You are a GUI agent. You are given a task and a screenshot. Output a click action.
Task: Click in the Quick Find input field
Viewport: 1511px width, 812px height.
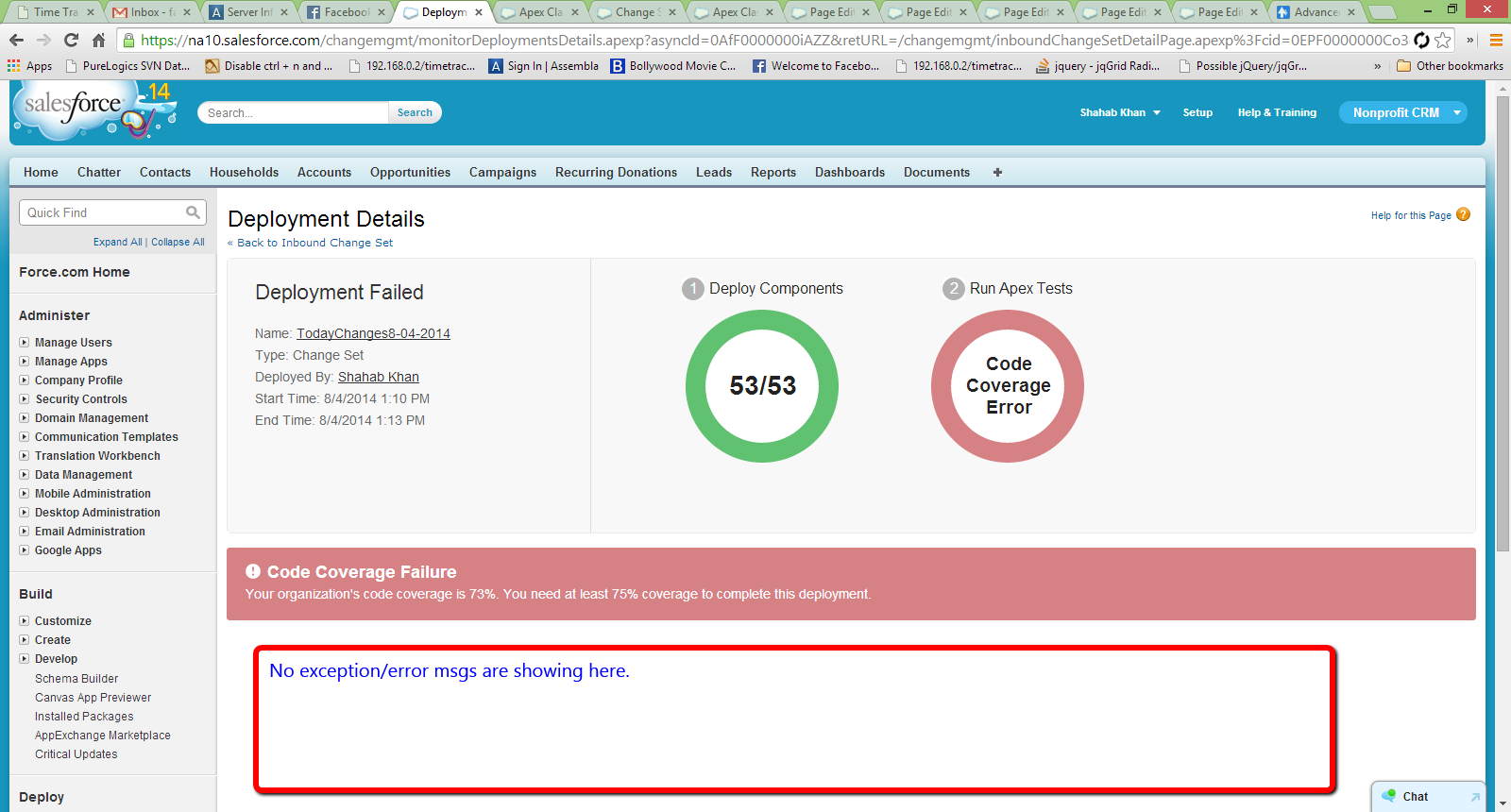click(102, 212)
